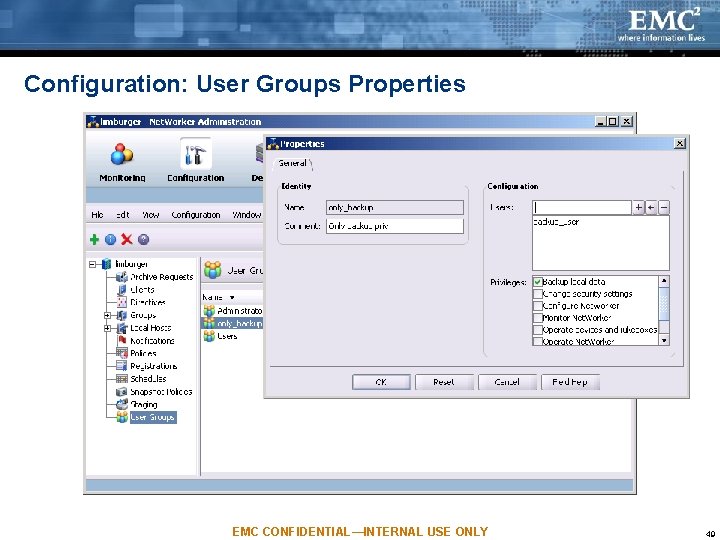The image size is (720, 540).
Task: Open the Window menu
Action: (247, 215)
